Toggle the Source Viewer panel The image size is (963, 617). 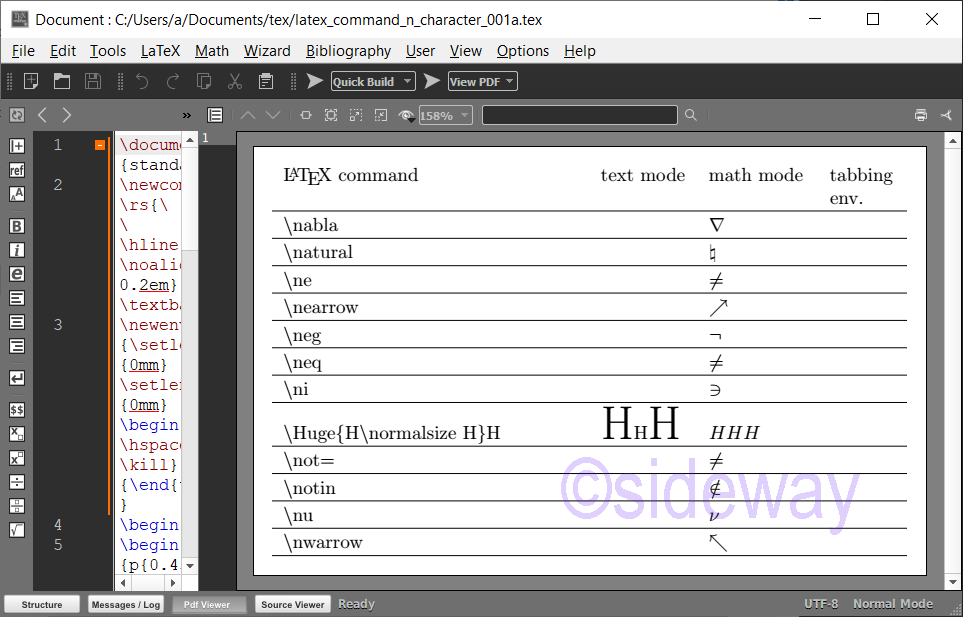tap(292, 604)
